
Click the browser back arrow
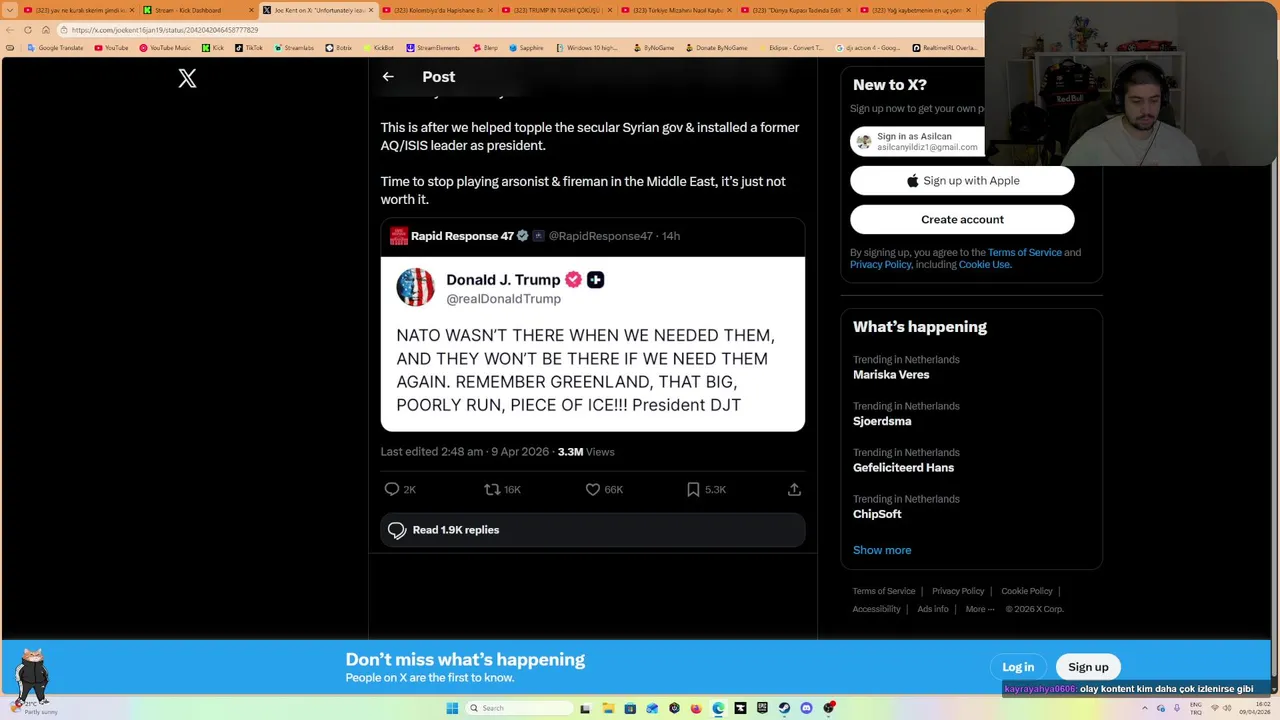tap(10, 30)
